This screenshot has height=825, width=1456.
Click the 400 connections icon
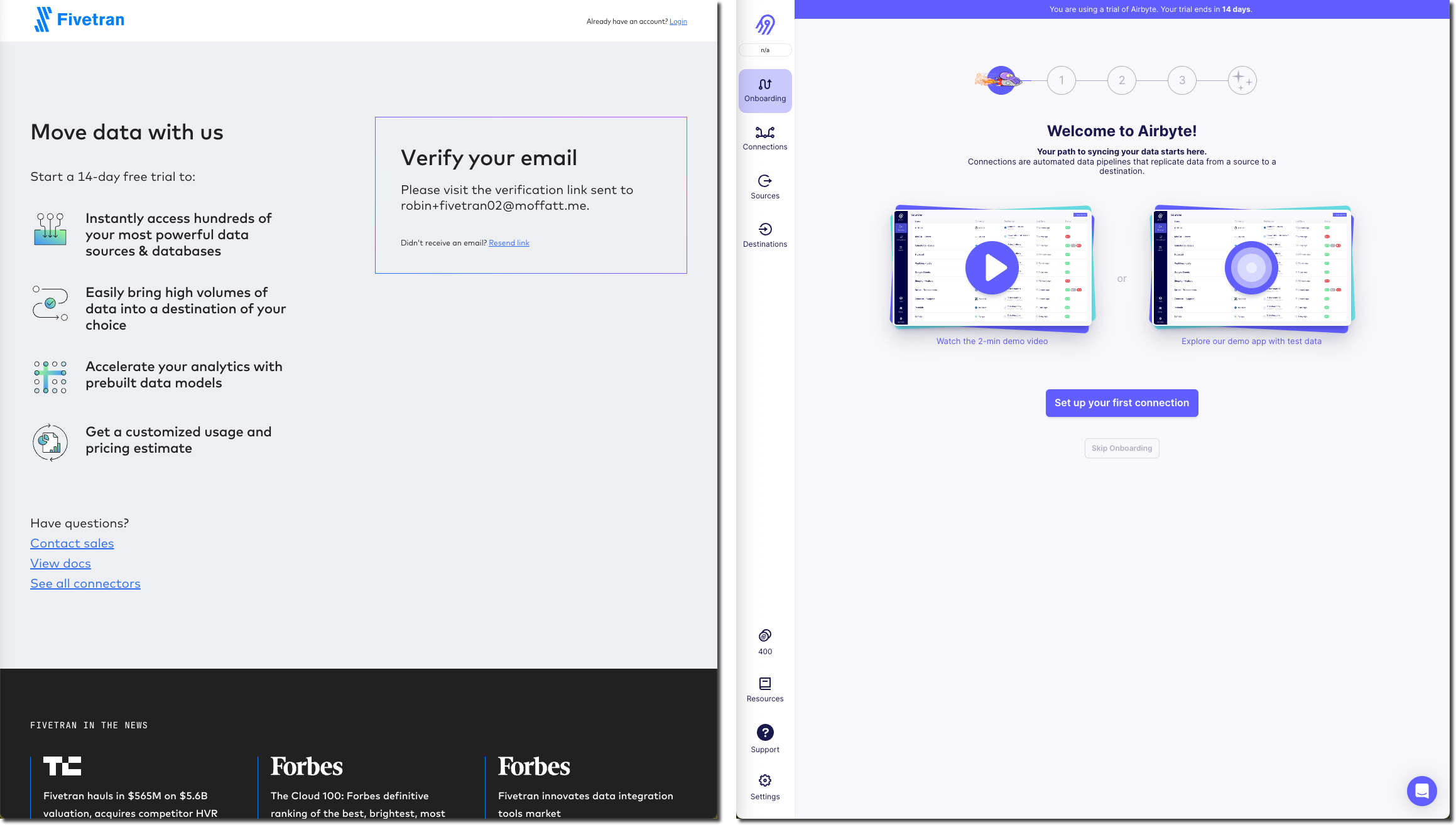[765, 635]
